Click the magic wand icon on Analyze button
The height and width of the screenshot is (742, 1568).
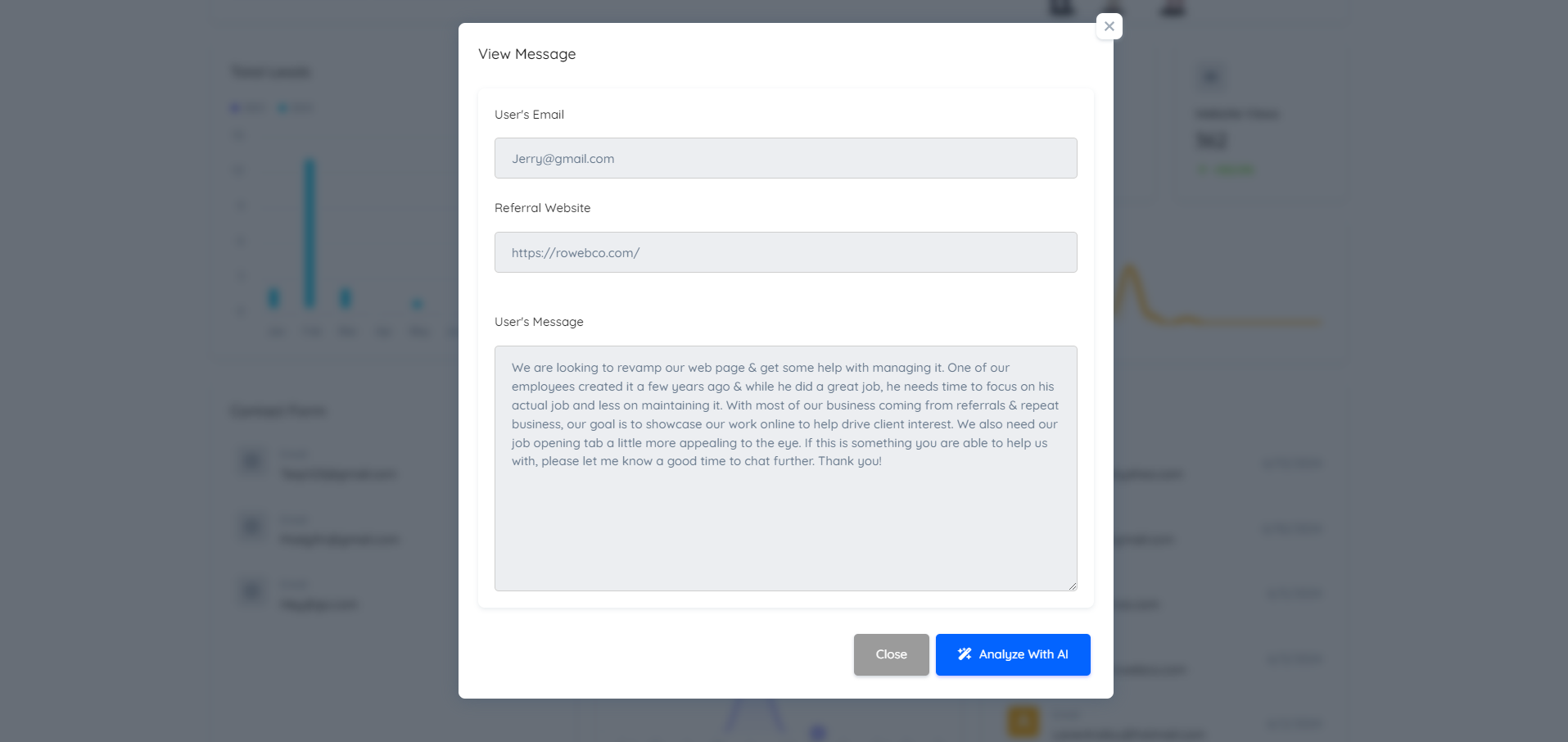(x=965, y=654)
